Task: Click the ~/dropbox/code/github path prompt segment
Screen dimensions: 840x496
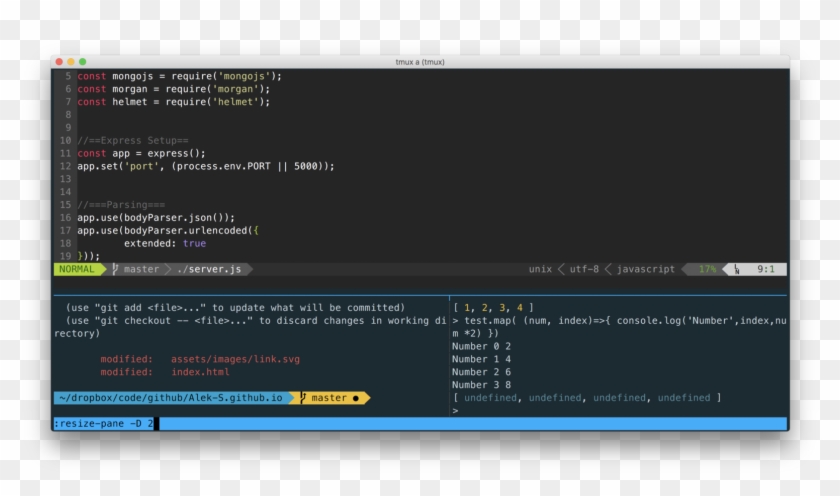Action: [x=172, y=398]
